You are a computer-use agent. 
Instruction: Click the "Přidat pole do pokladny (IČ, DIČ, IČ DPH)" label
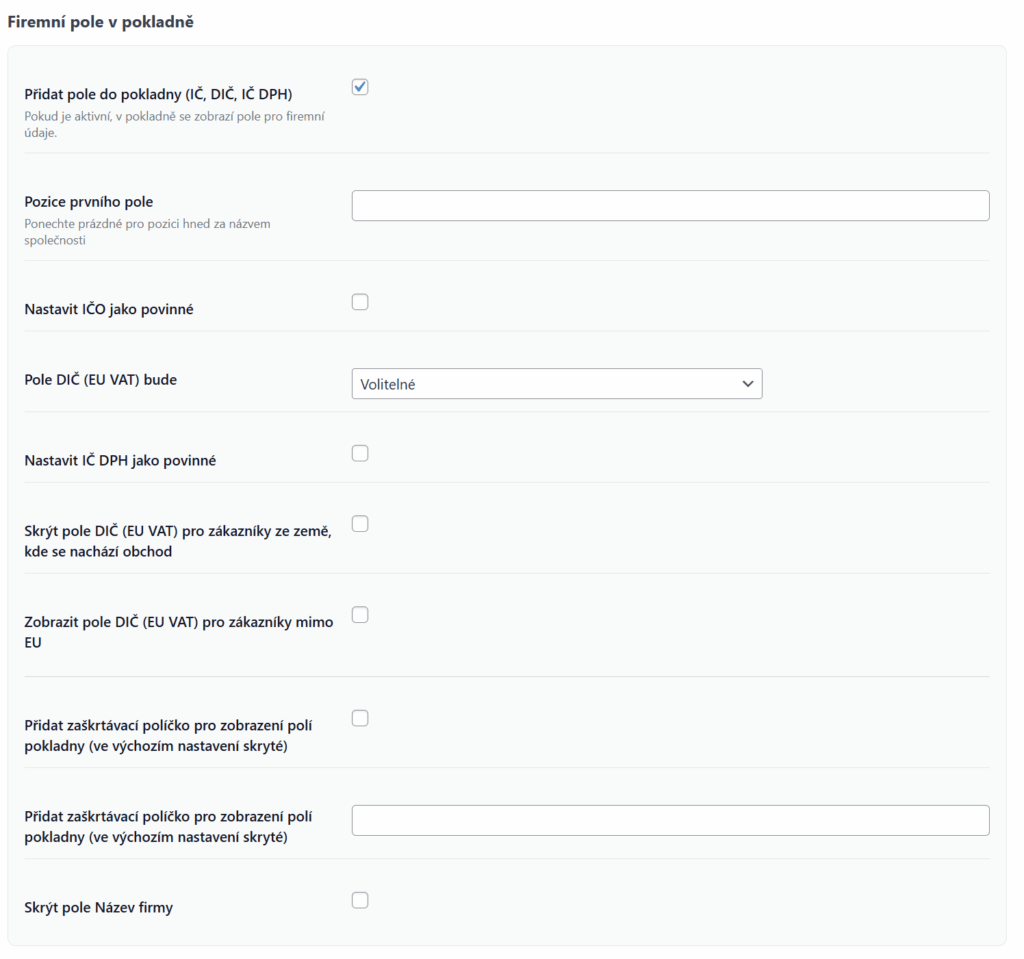click(x=158, y=95)
